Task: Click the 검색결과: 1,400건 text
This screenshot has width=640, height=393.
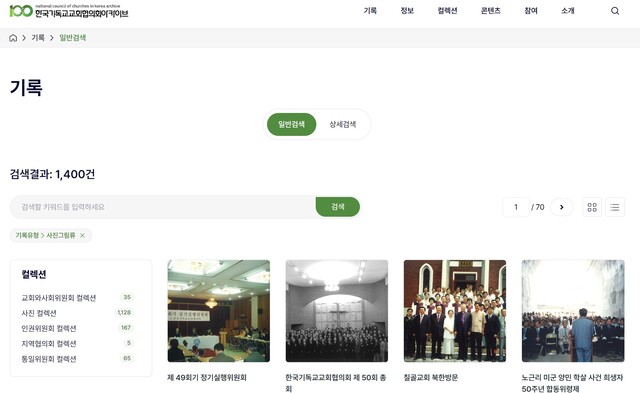Action: (x=52, y=174)
